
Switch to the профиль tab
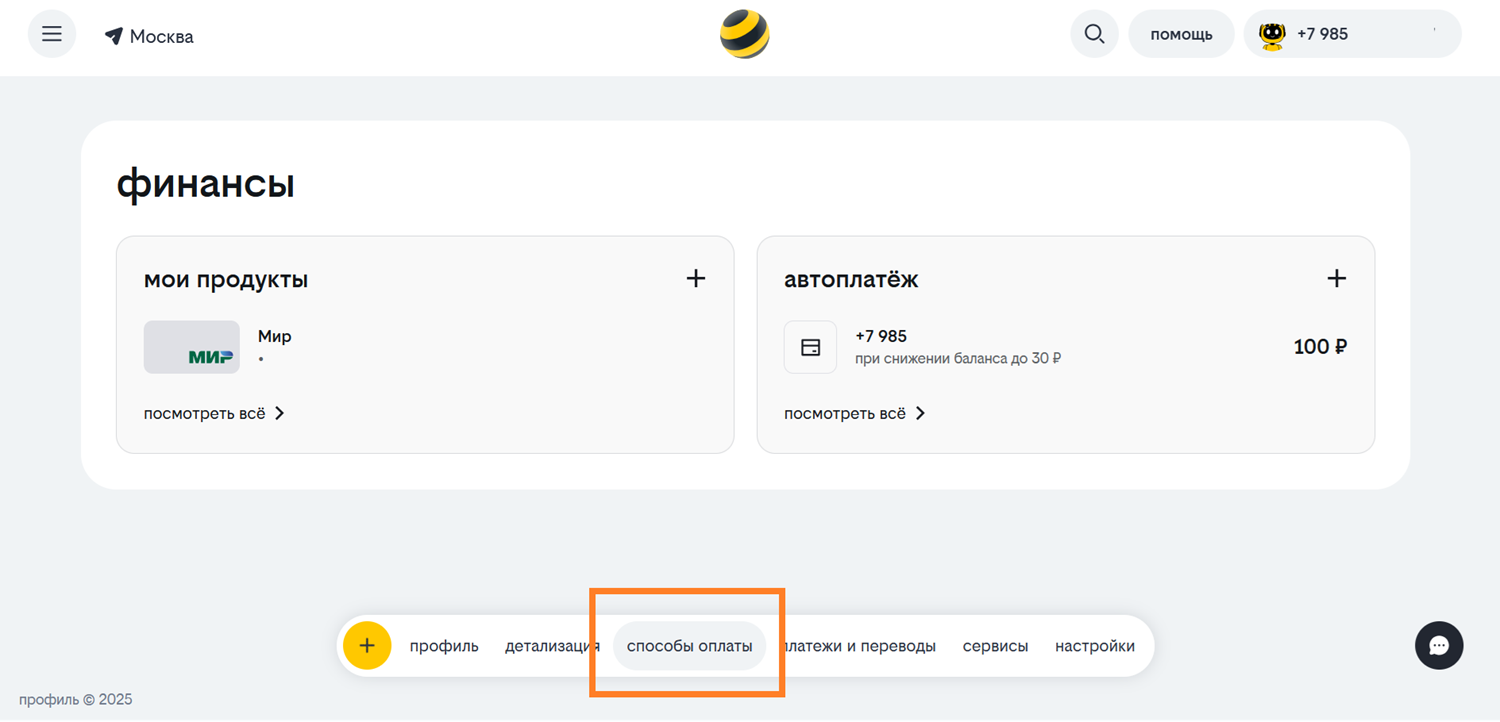444,646
